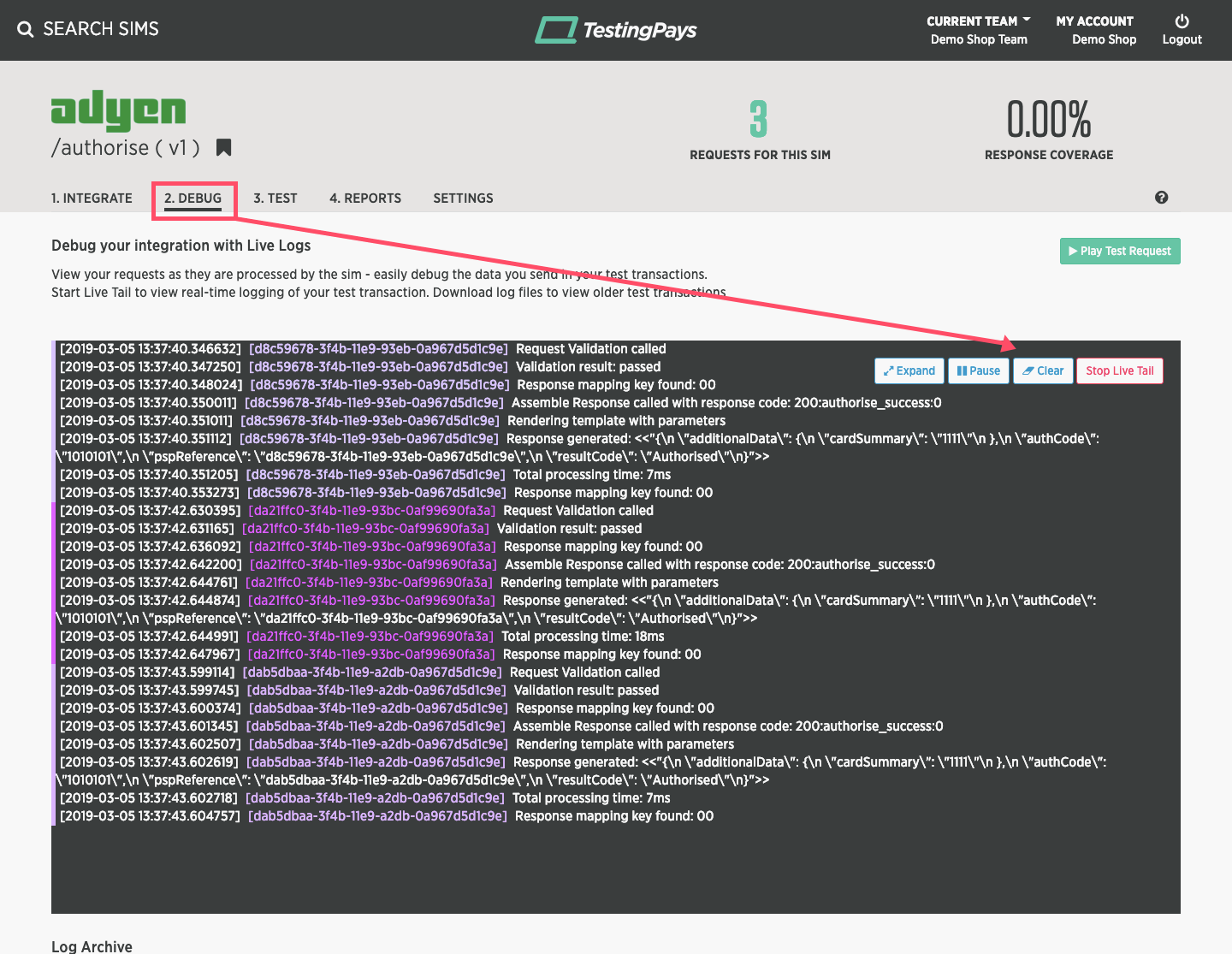Pause the live log tail

coord(979,370)
